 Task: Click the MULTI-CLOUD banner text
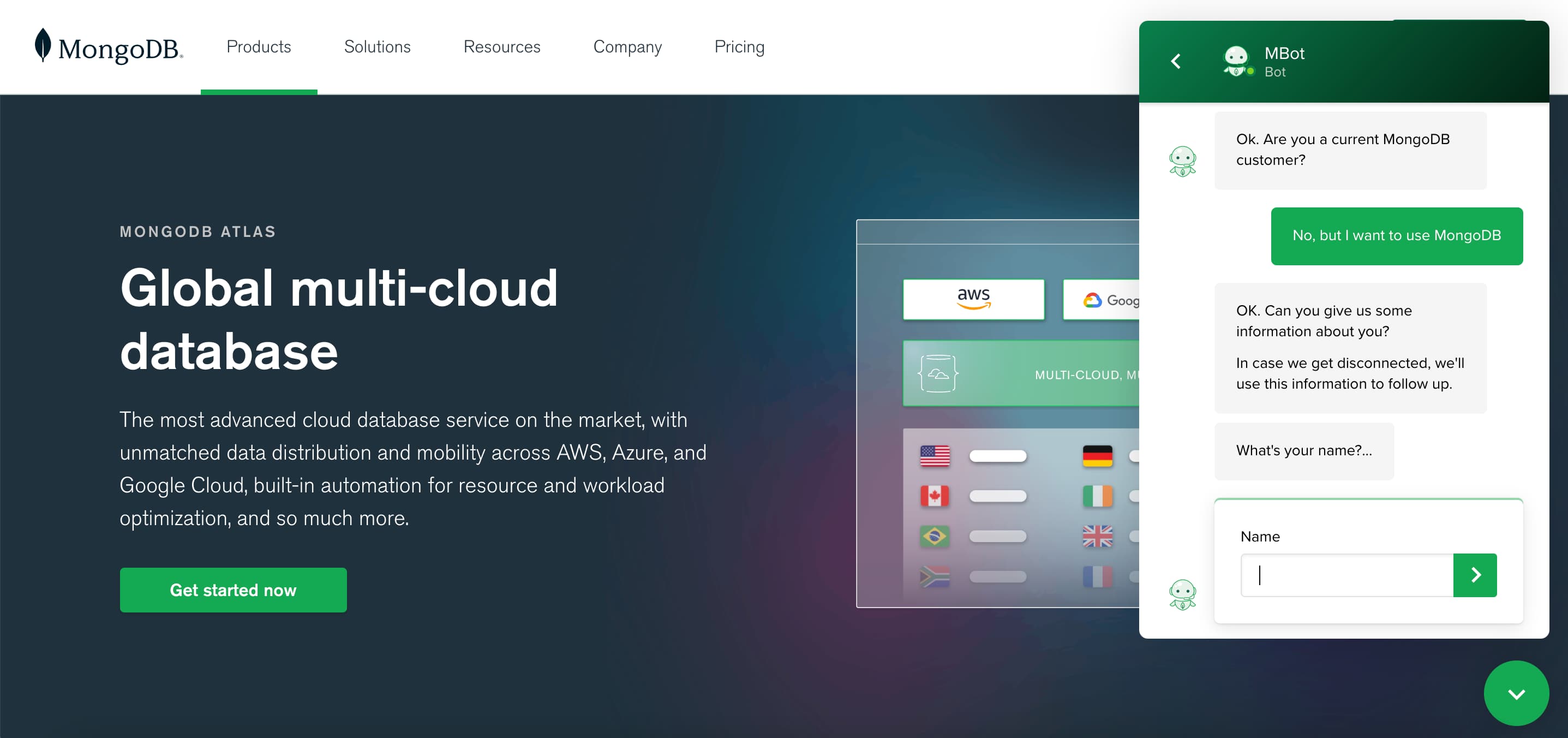coord(1086,375)
